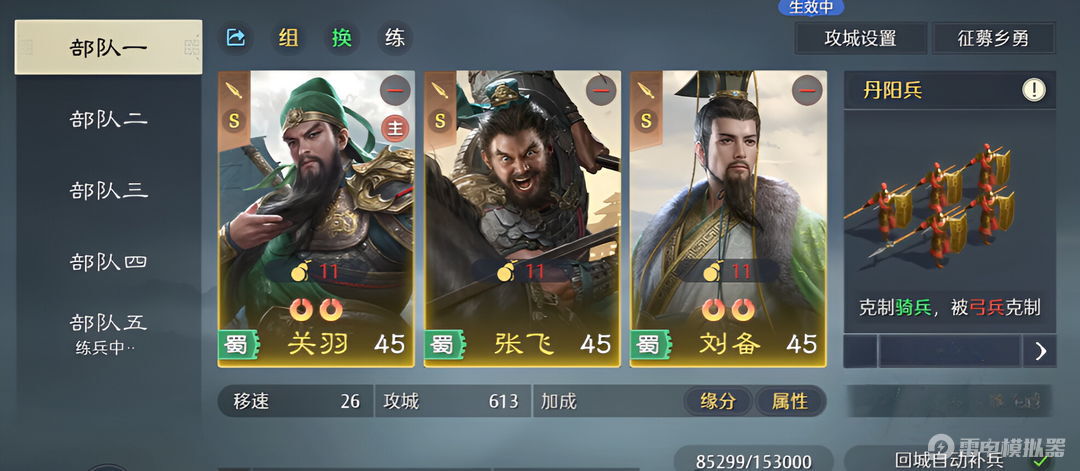
Task: Open 丹阳兵 info exclamation icon
Action: pyautogui.click(x=1033, y=90)
